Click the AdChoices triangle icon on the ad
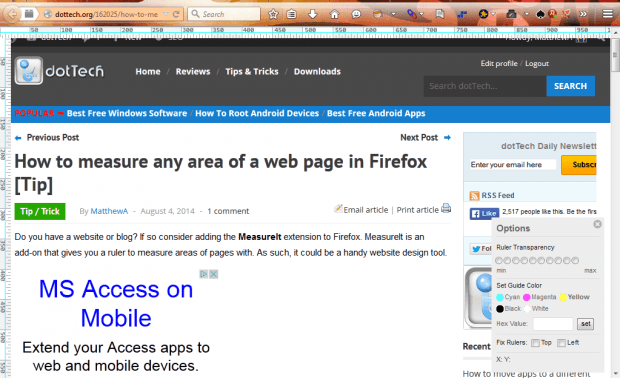 204,274
